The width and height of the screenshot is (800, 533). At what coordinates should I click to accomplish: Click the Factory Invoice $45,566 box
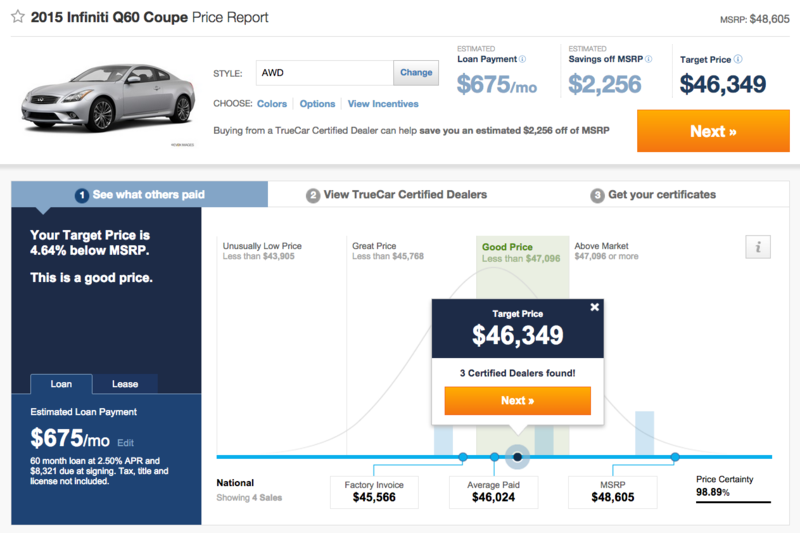(x=374, y=492)
